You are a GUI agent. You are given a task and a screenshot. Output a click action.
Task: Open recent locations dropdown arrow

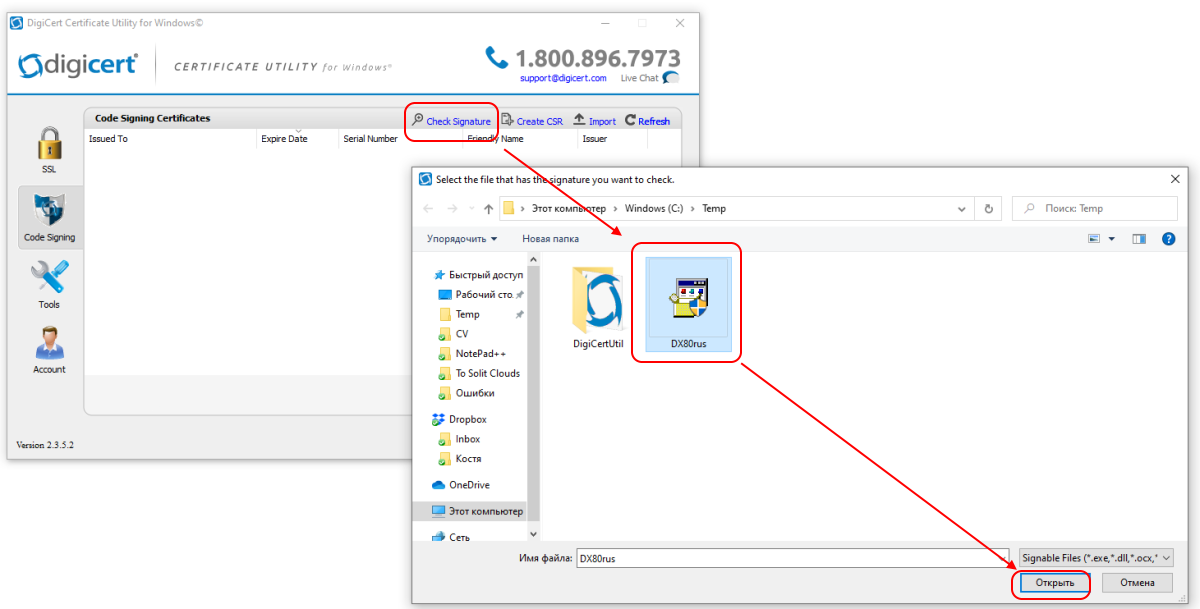(x=471, y=209)
